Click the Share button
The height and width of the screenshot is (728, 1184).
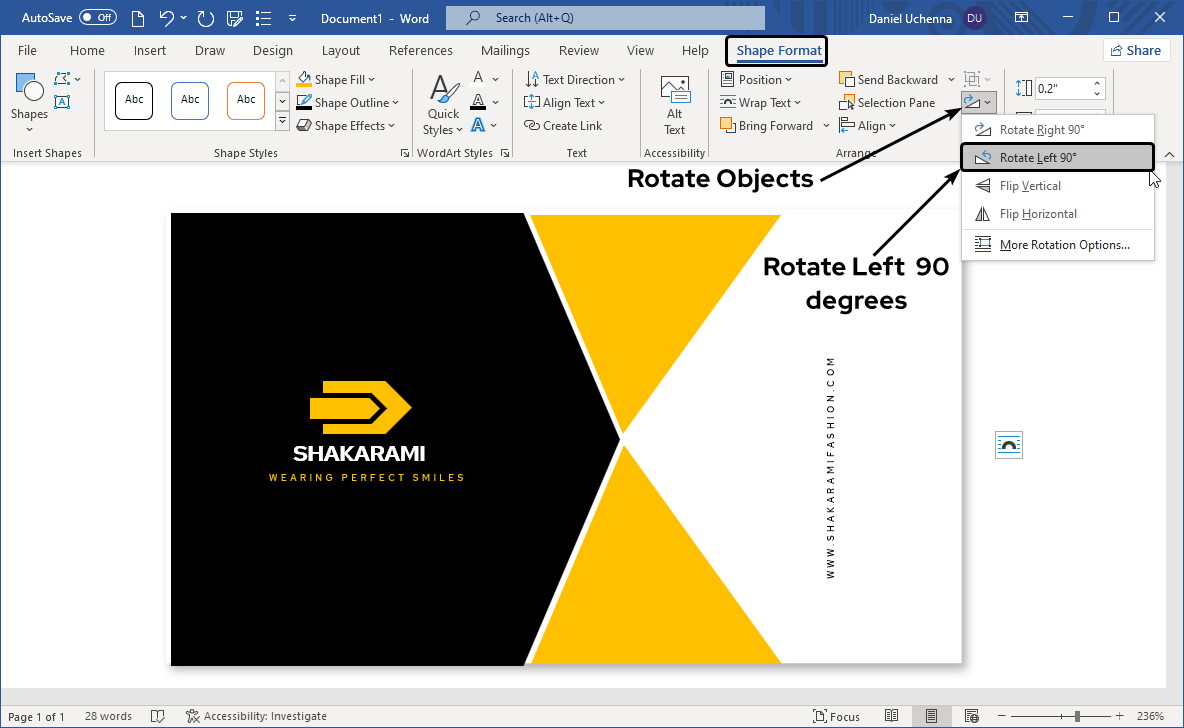(1136, 51)
